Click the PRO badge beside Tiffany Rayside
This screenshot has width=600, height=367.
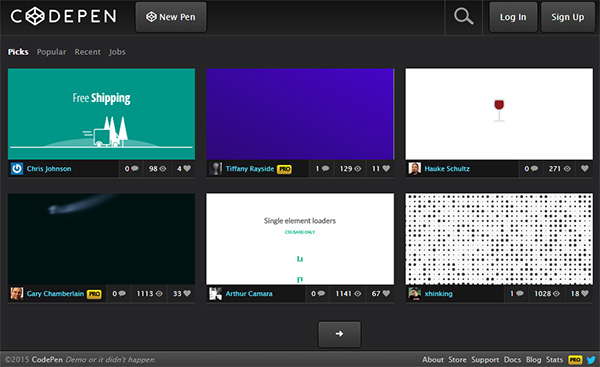tap(284, 169)
